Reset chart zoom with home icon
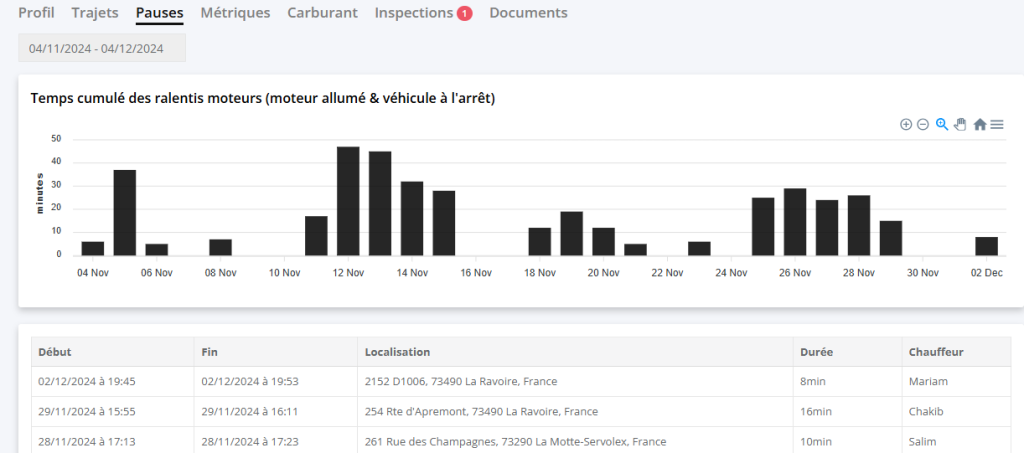Viewport: 1024px width, 453px height. 980,125
